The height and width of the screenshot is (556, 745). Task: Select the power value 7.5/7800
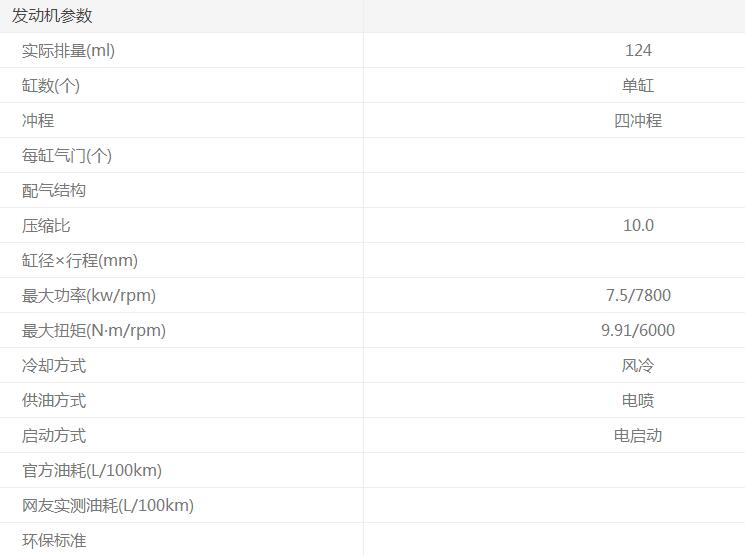[x=638, y=296]
